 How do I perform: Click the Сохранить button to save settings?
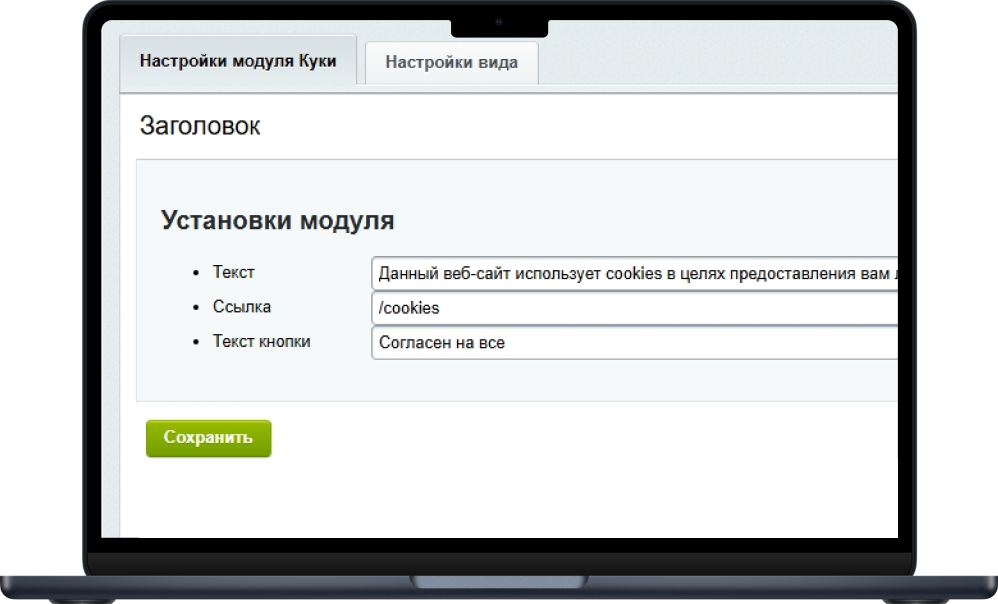(x=208, y=438)
